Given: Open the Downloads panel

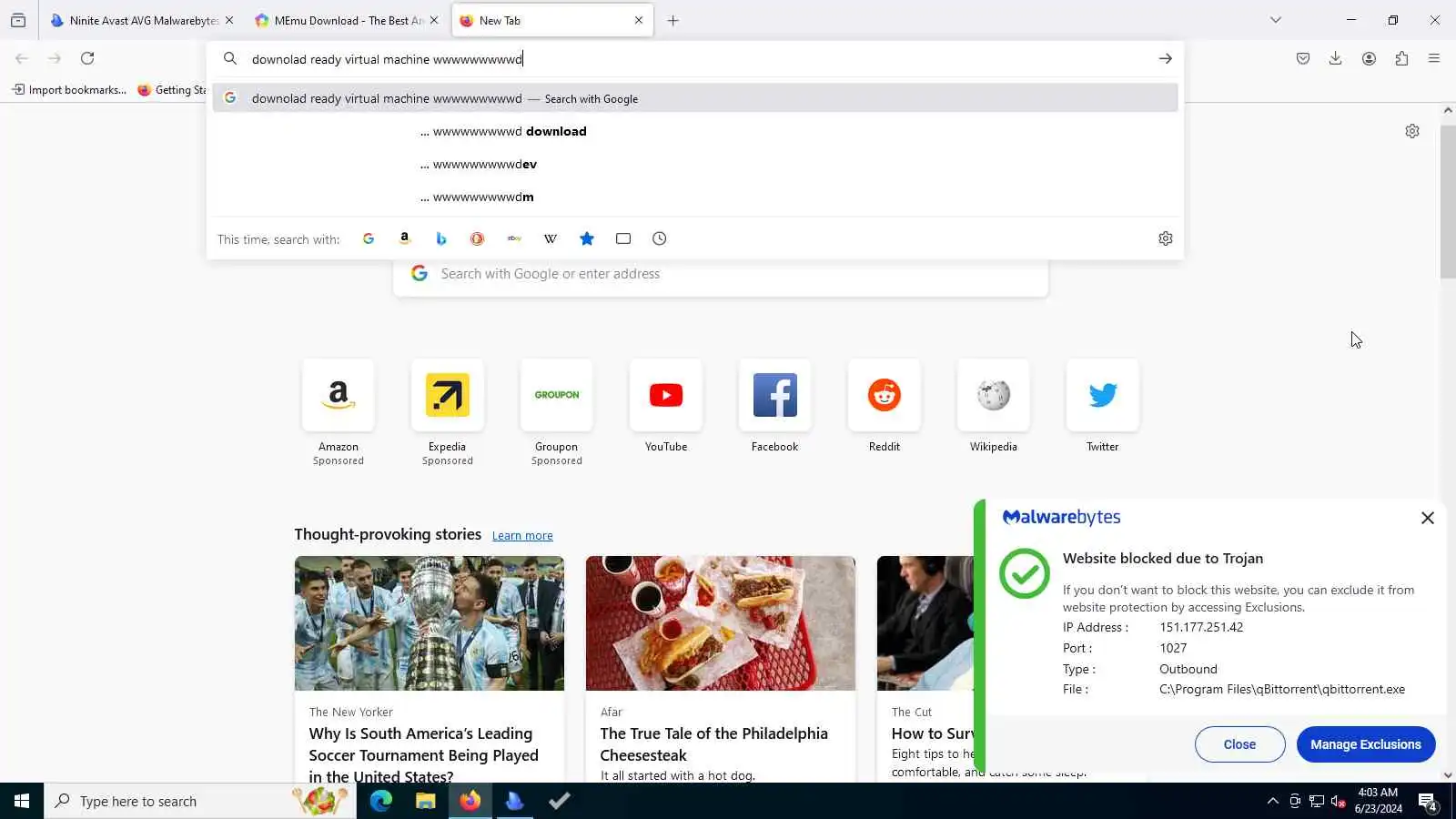Looking at the screenshot, I should [1335, 58].
